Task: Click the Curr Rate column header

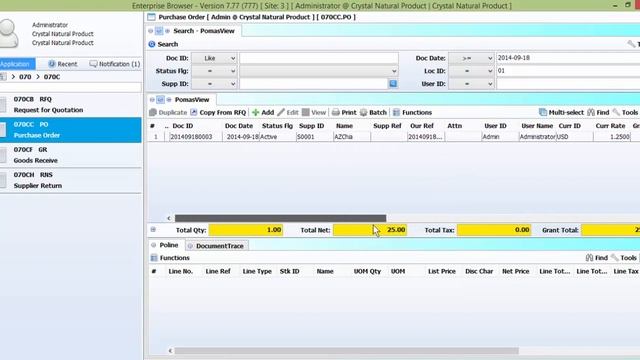Action: coord(610,126)
